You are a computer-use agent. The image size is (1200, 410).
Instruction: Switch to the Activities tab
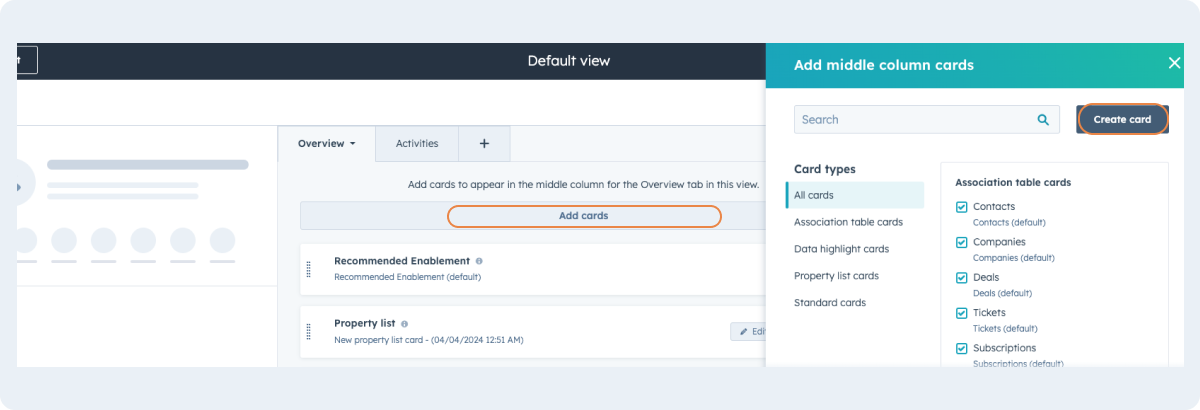click(x=417, y=144)
